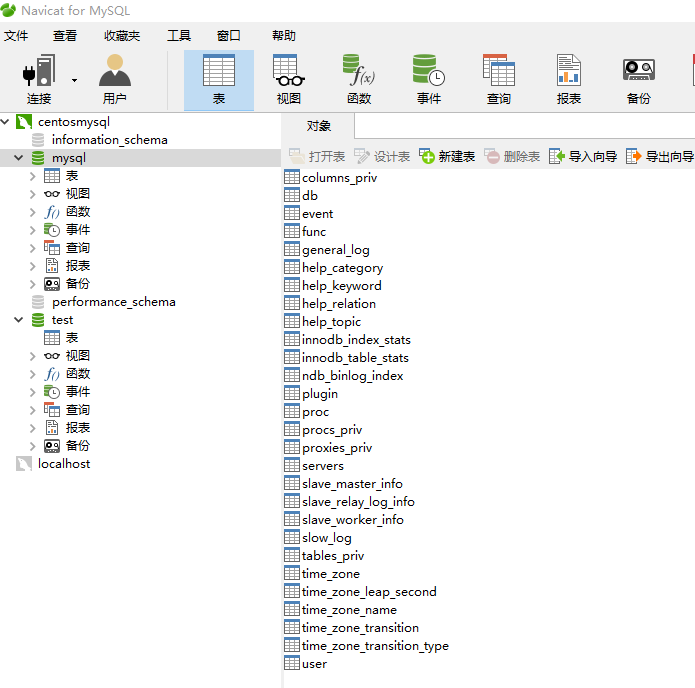Open 查询 queries from toolbar
The image size is (695, 688).
pos(499,80)
